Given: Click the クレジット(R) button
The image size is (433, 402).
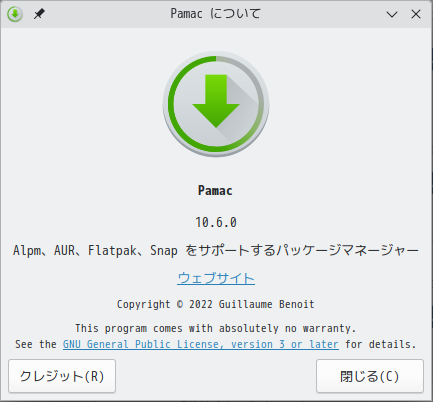Looking at the screenshot, I should (x=62, y=376).
